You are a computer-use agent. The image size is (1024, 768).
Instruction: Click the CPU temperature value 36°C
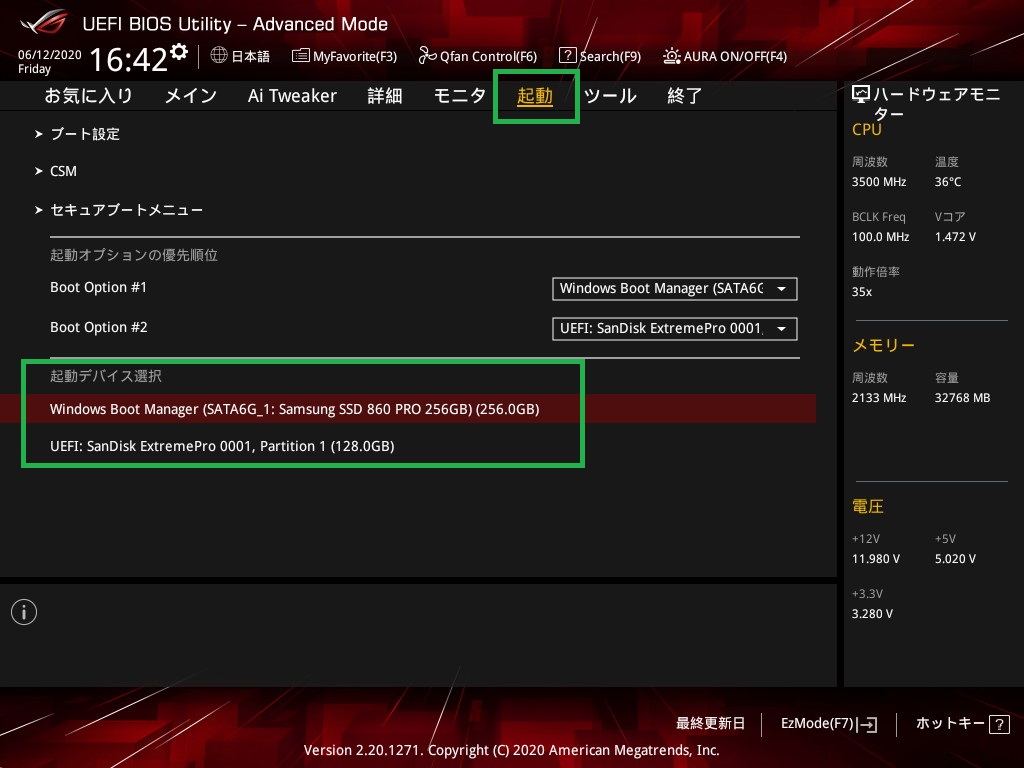(948, 182)
